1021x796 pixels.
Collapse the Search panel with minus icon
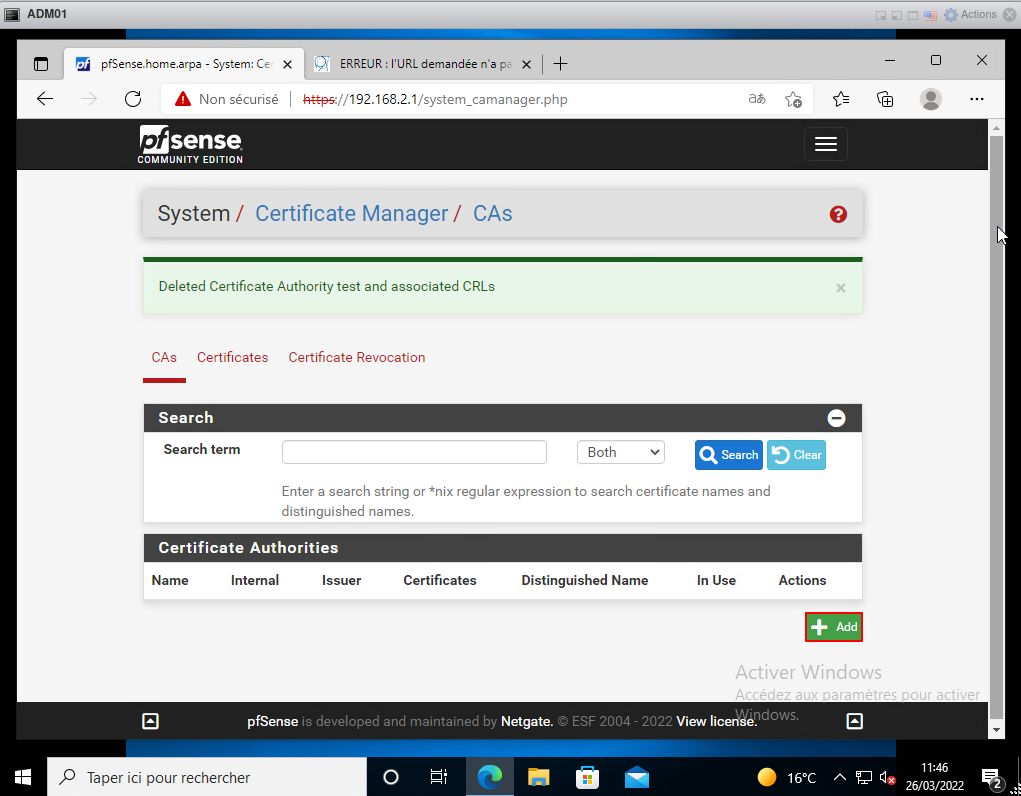pos(836,418)
